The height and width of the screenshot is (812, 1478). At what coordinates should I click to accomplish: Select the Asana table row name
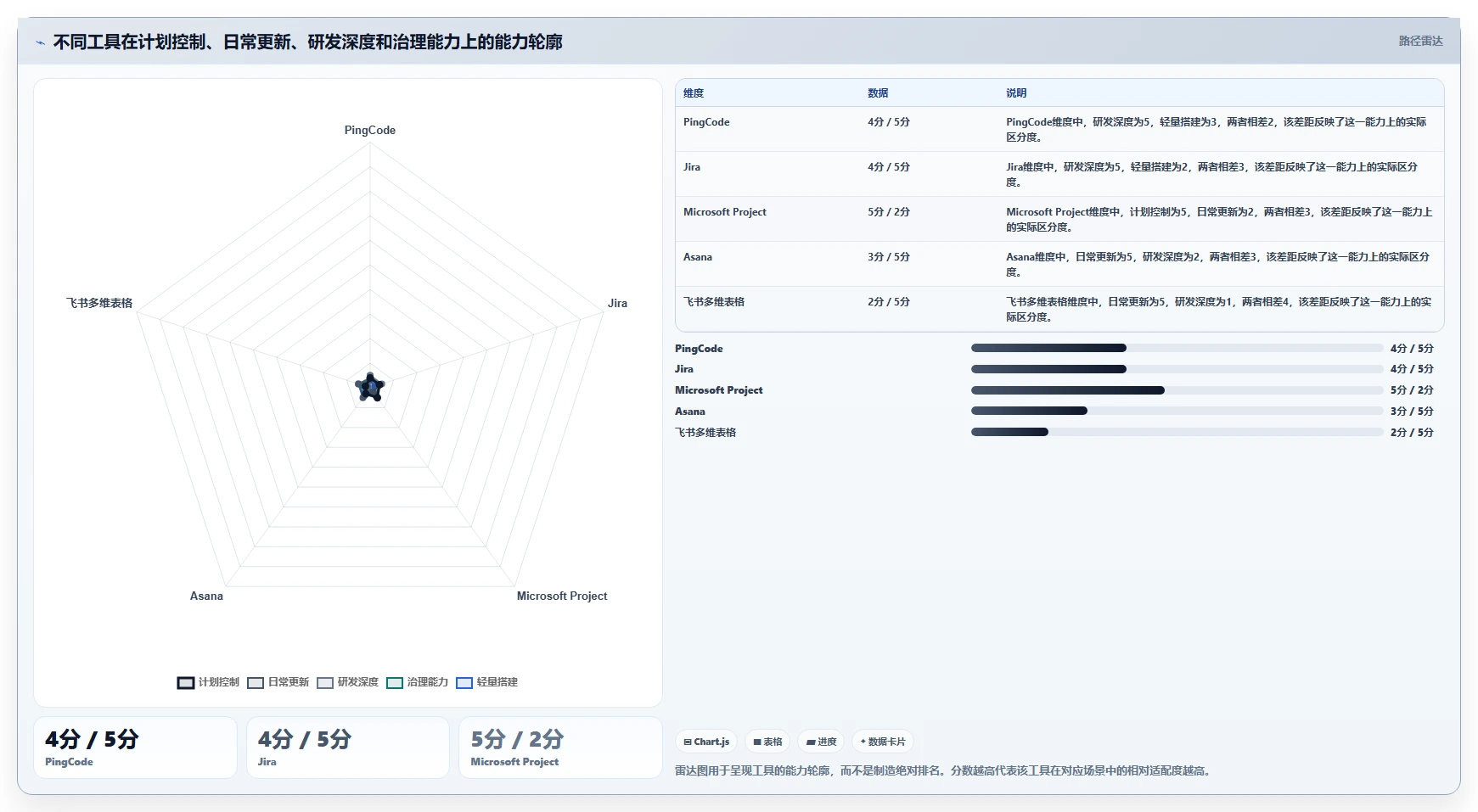tap(698, 257)
